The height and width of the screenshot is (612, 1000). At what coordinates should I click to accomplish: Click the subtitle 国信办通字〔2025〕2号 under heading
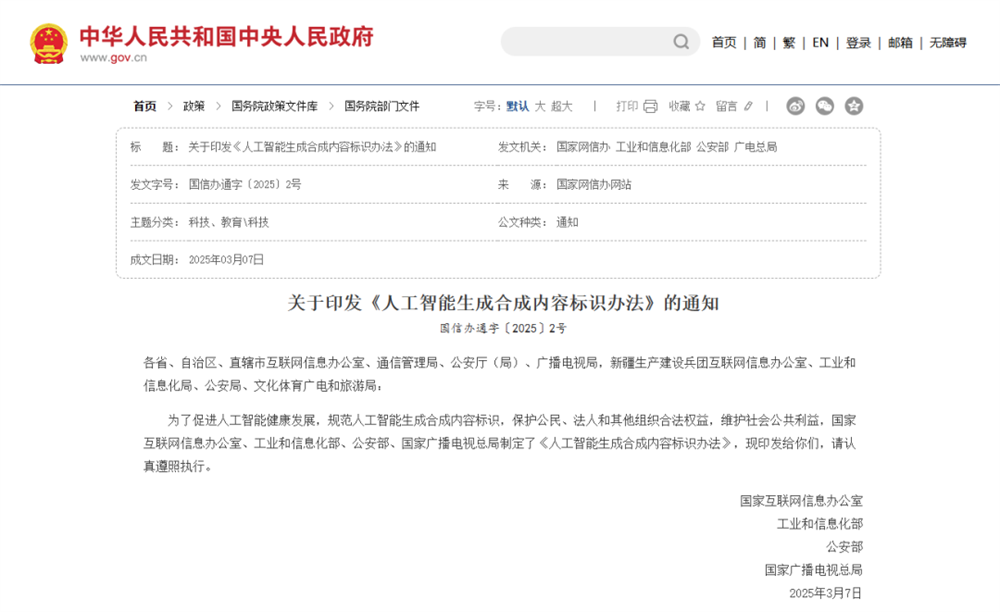click(x=503, y=328)
